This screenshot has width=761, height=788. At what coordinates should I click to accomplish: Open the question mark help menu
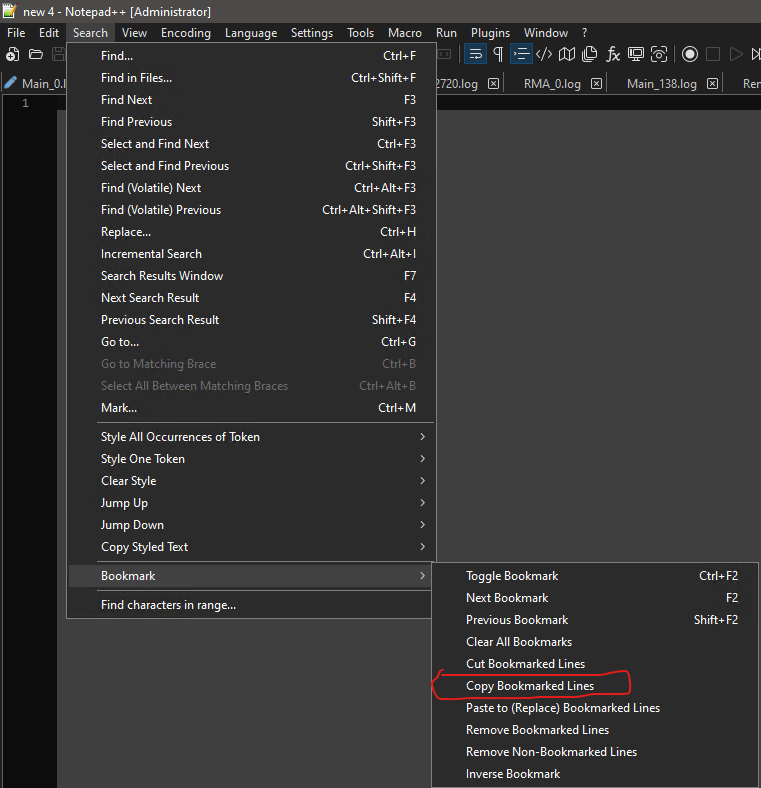click(584, 33)
